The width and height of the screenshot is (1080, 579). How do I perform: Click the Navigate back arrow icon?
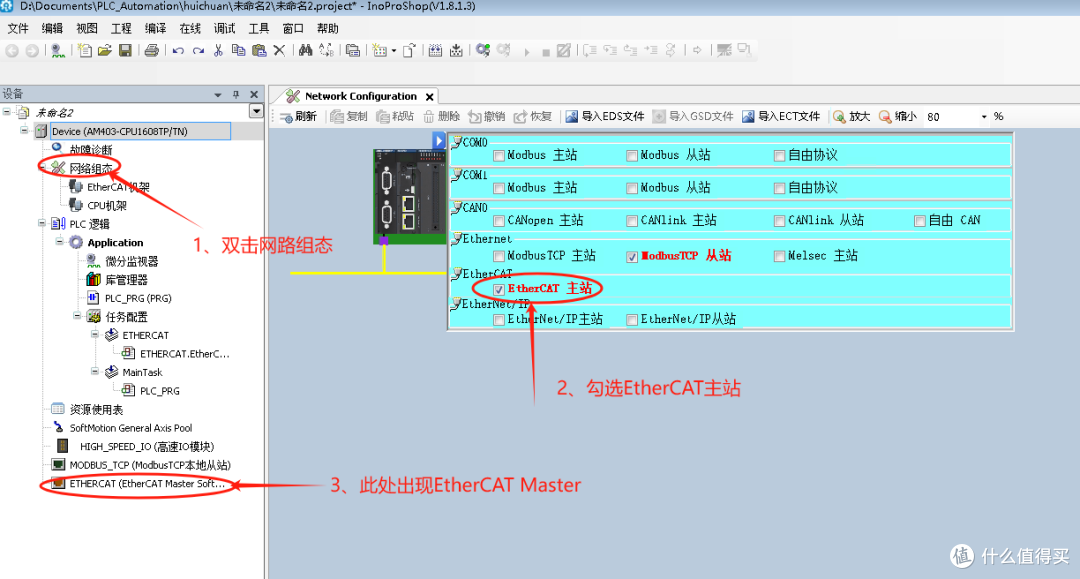click(x=12, y=50)
